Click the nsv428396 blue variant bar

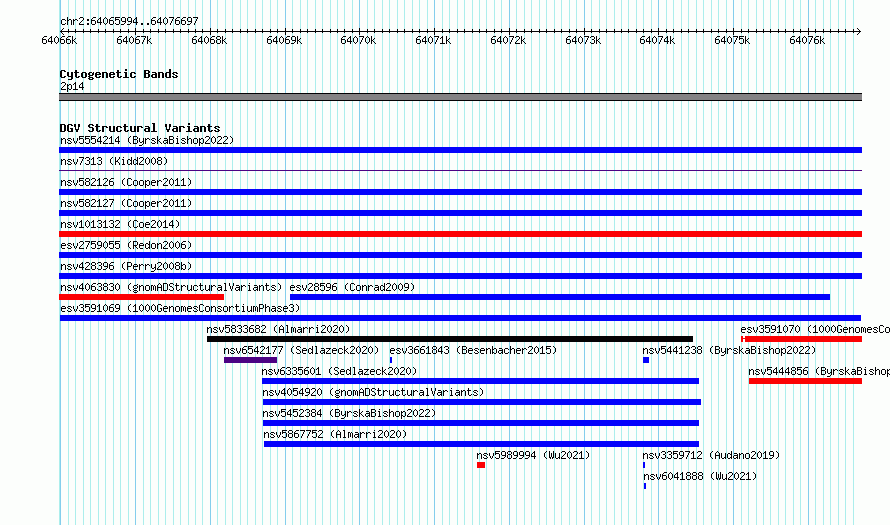click(x=460, y=276)
